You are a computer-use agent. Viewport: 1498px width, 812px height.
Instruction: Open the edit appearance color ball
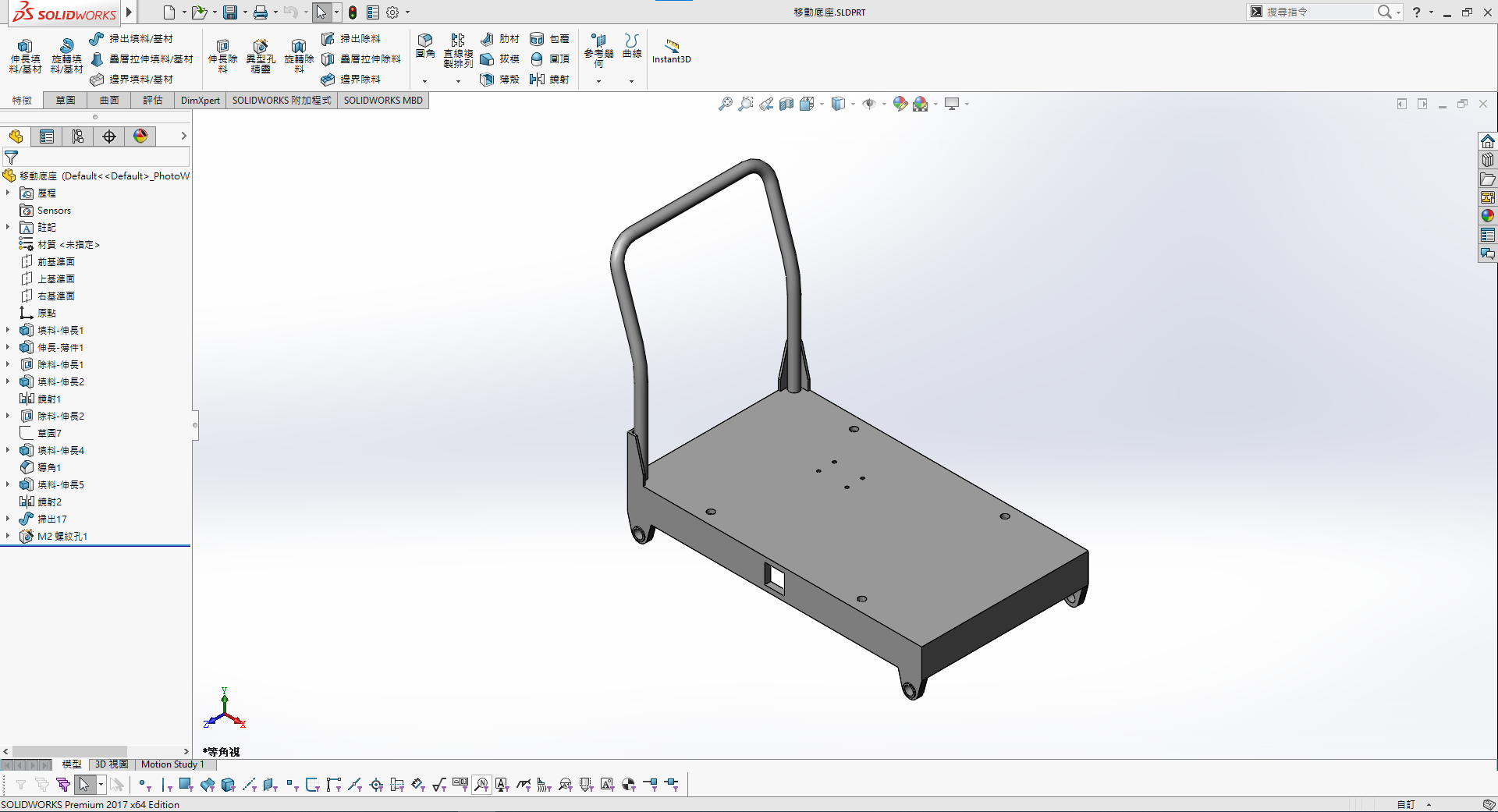(900, 104)
